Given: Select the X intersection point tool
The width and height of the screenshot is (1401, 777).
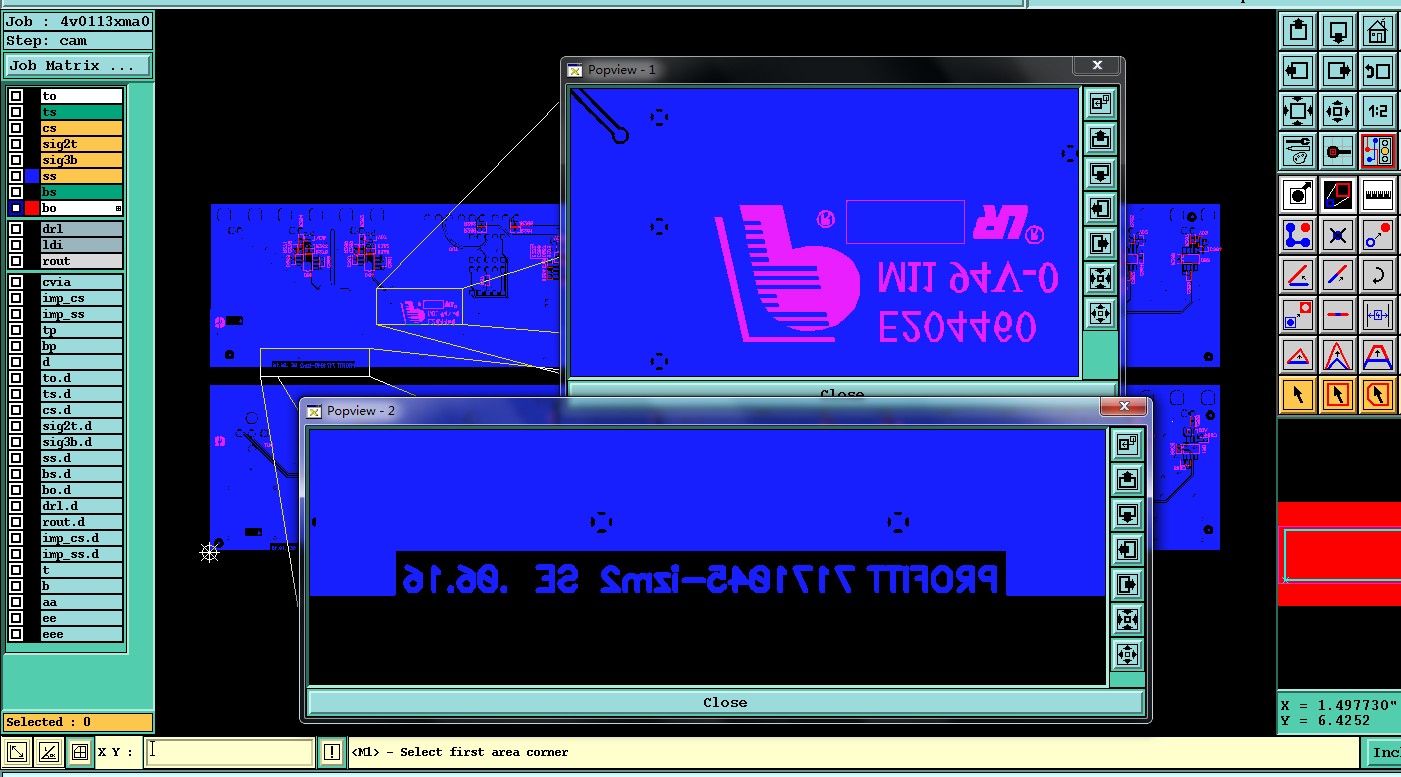Looking at the screenshot, I should click(x=1338, y=234).
